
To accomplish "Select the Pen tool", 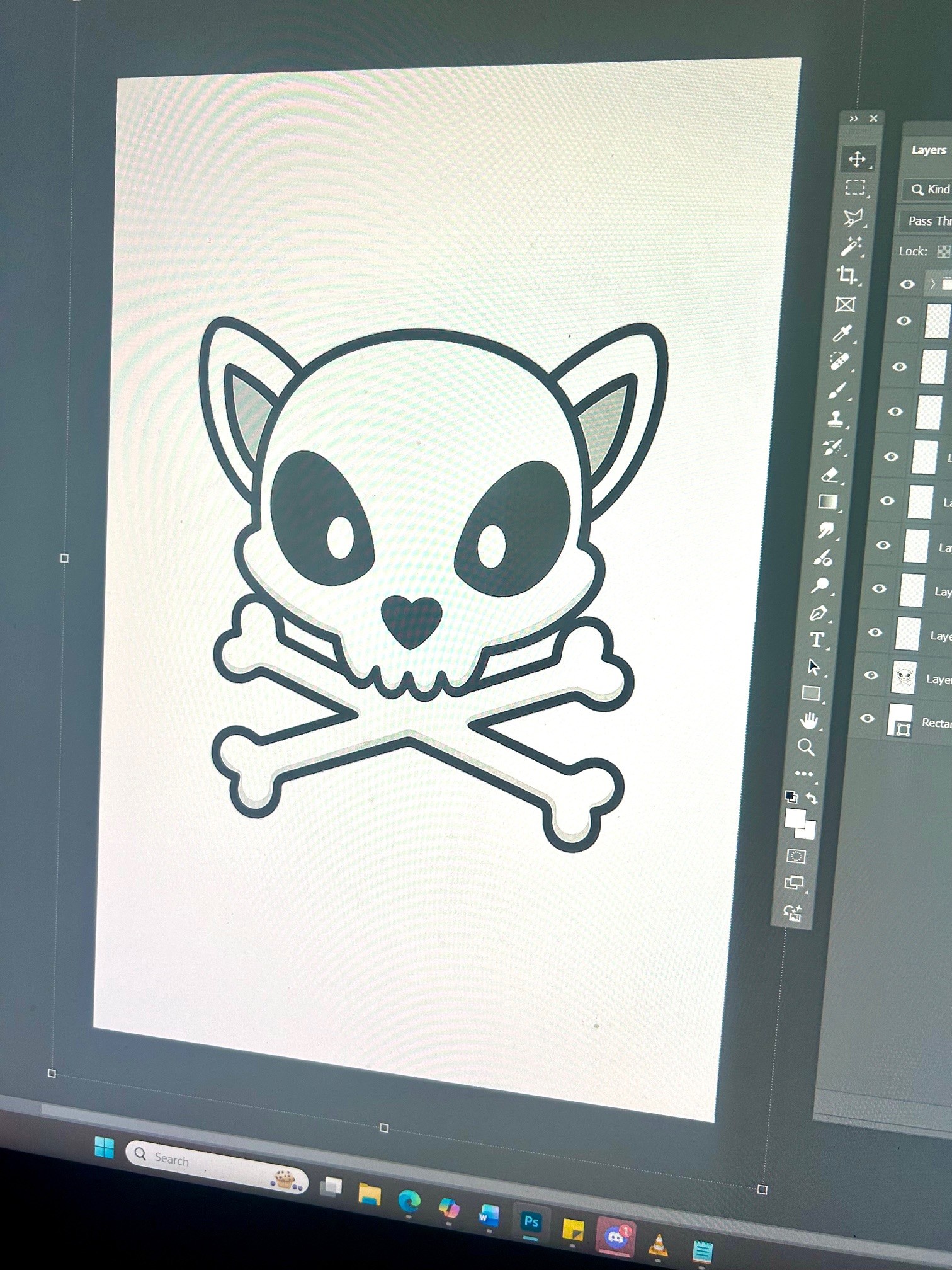I will pos(819,613).
